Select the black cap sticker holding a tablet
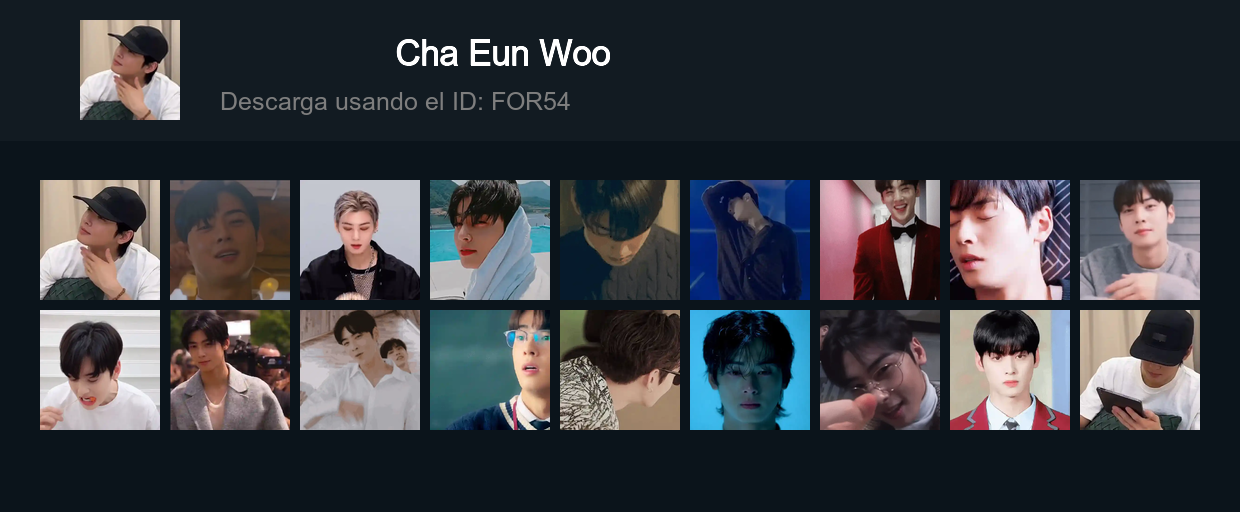Screen dimensions: 1240x512 coord(1140,370)
